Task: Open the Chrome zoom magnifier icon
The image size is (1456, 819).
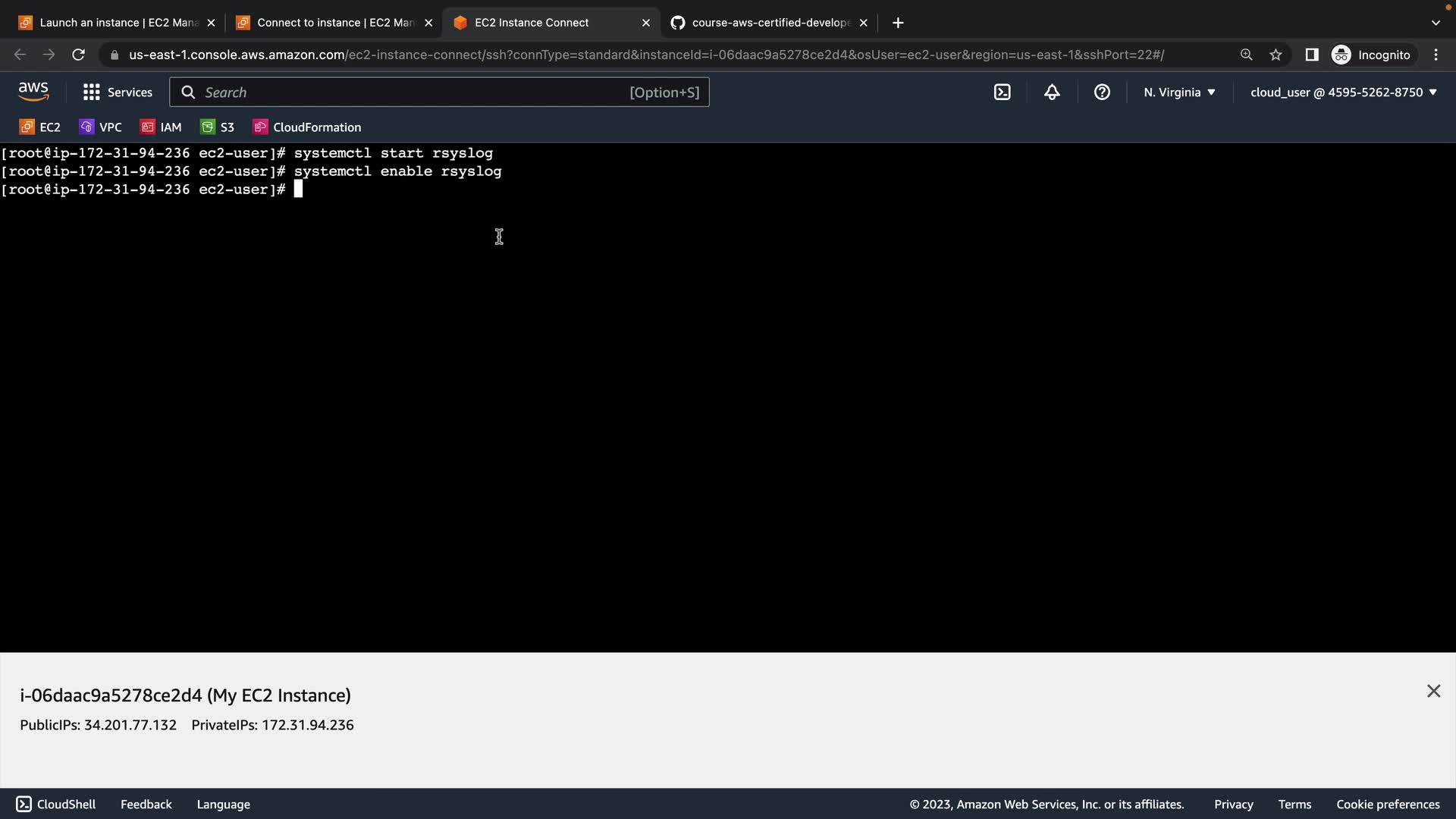Action: pyautogui.click(x=1246, y=55)
